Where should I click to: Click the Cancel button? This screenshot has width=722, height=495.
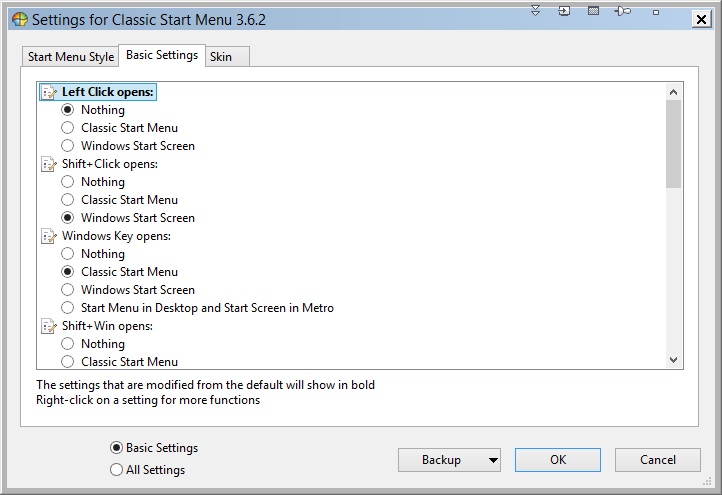(658, 460)
